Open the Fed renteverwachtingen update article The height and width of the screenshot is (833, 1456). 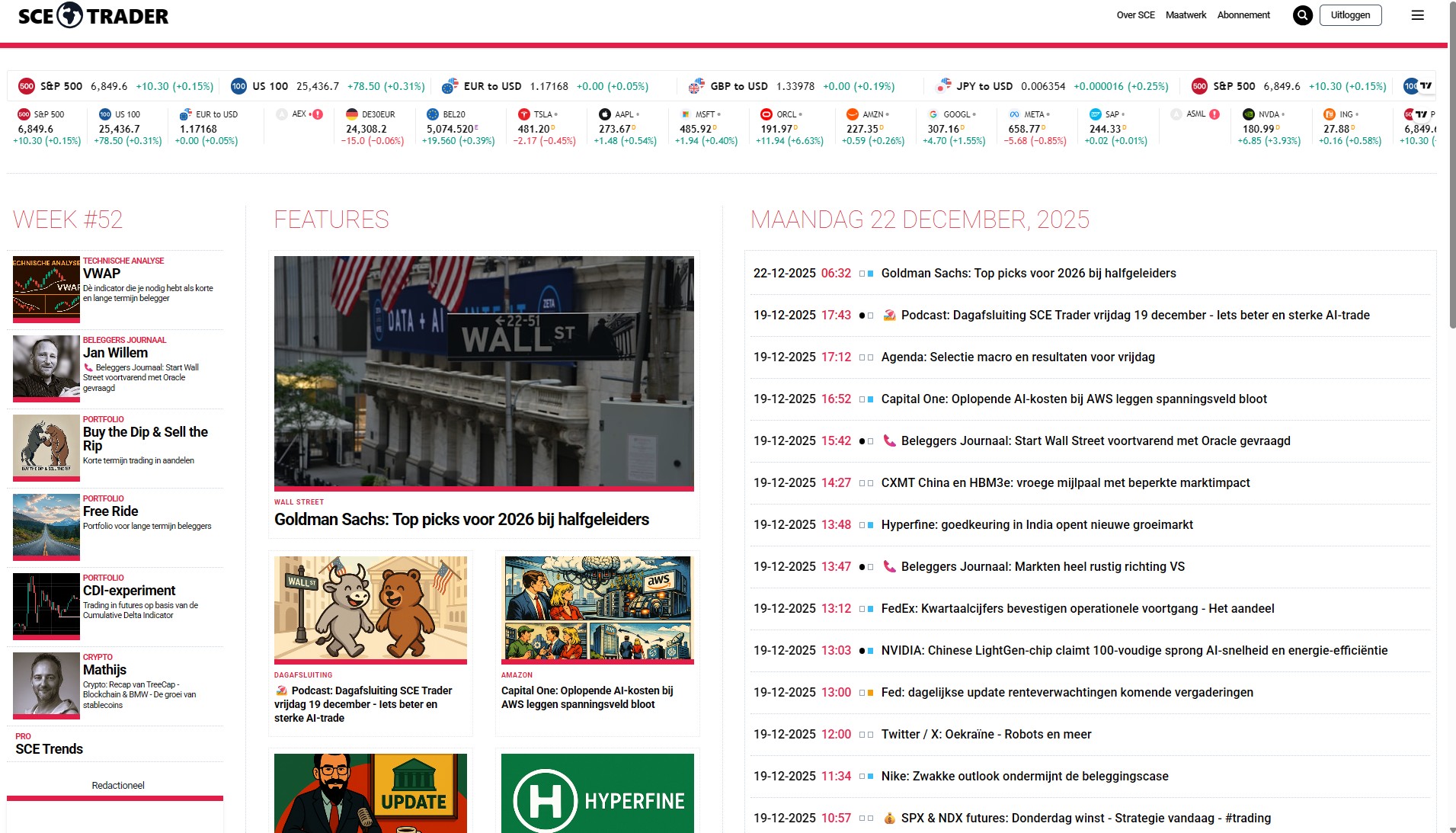click(1067, 692)
